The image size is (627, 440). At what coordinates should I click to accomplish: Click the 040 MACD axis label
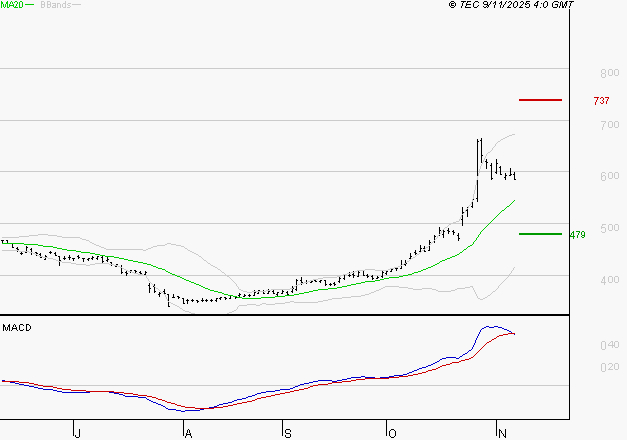pyautogui.click(x=609, y=345)
